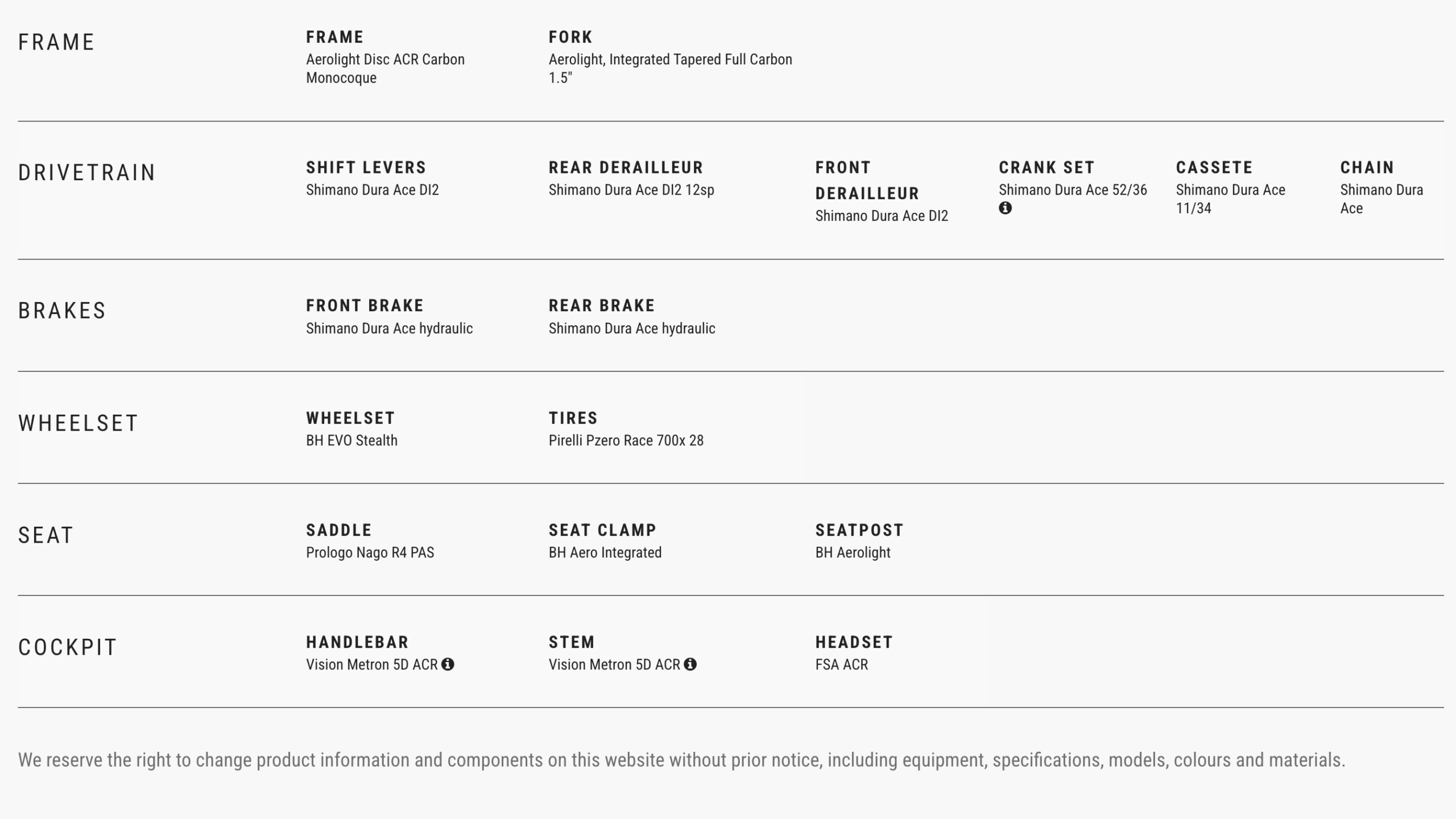Image resolution: width=1456 pixels, height=819 pixels.
Task: Click the COCKPIT section heading
Action: (x=68, y=648)
